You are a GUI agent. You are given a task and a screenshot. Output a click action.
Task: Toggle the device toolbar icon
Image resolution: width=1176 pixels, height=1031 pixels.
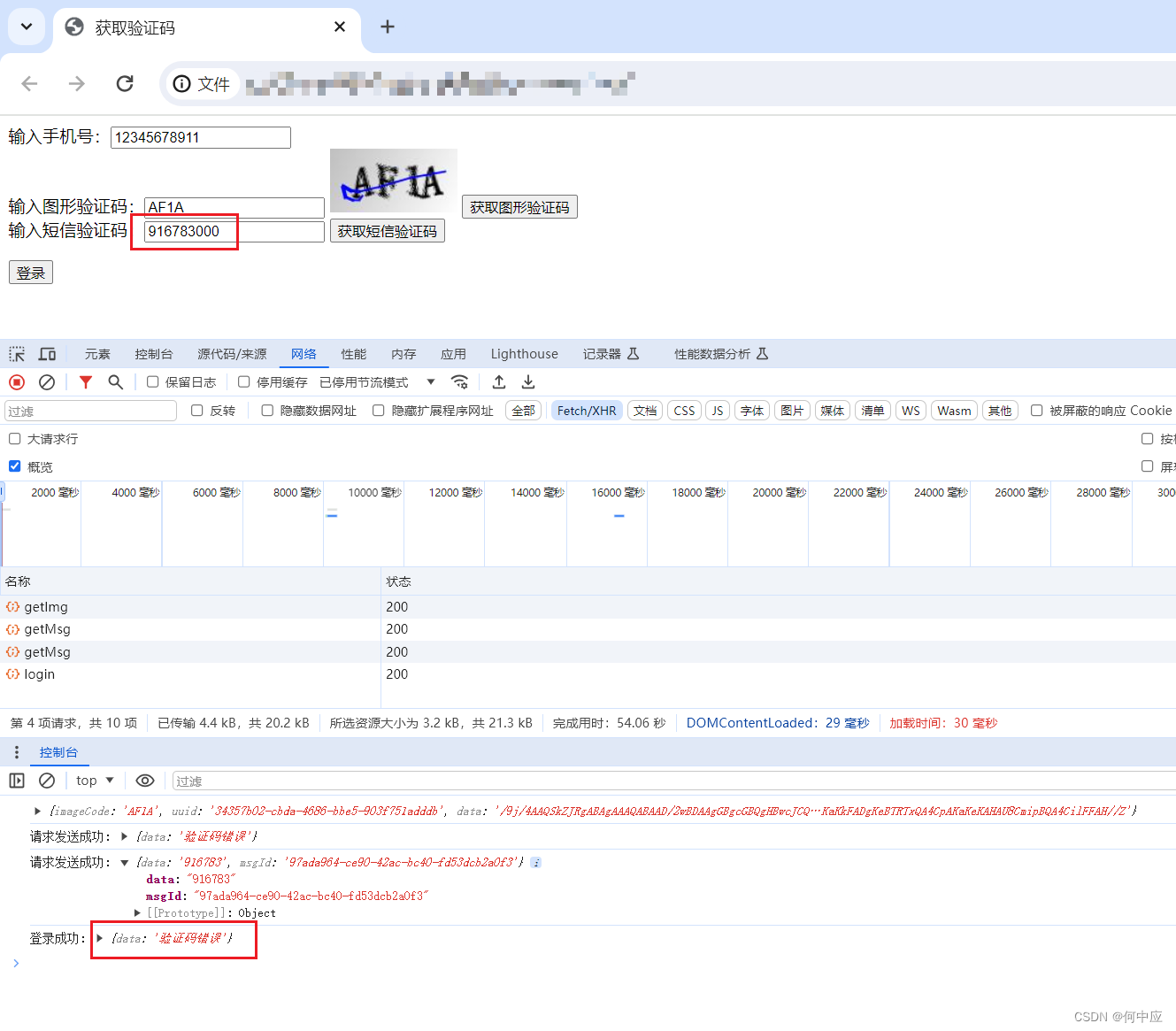[47, 354]
